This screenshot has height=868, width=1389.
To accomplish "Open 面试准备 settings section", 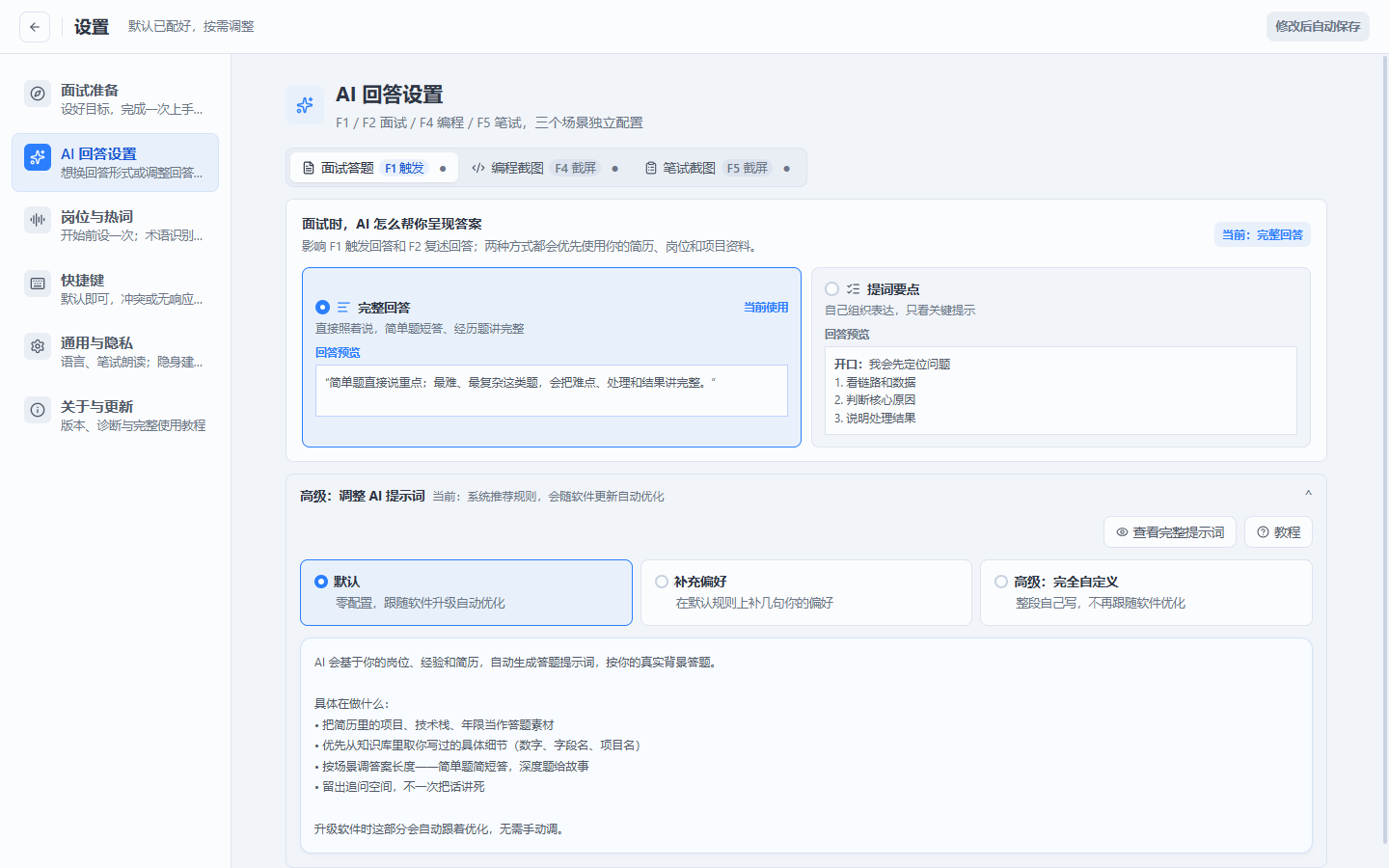I will (x=115, y=98).
